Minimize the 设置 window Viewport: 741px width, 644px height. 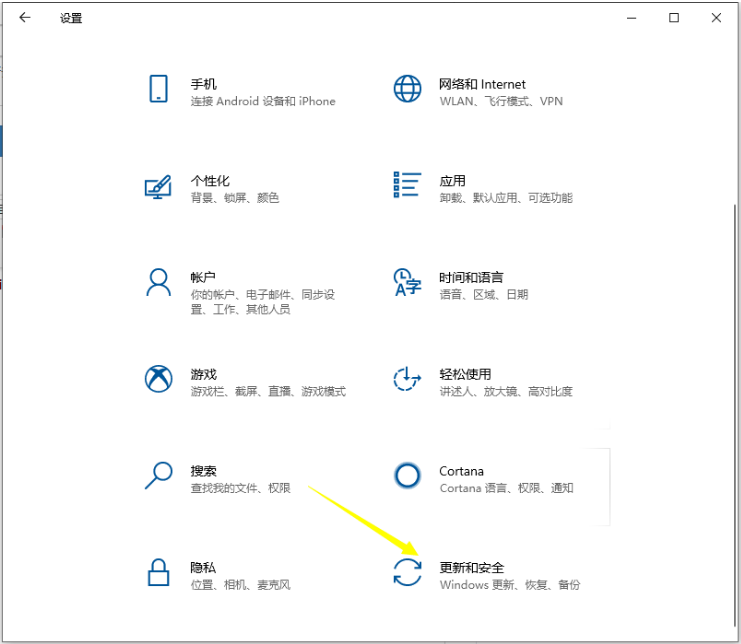[x=630, y=18]
